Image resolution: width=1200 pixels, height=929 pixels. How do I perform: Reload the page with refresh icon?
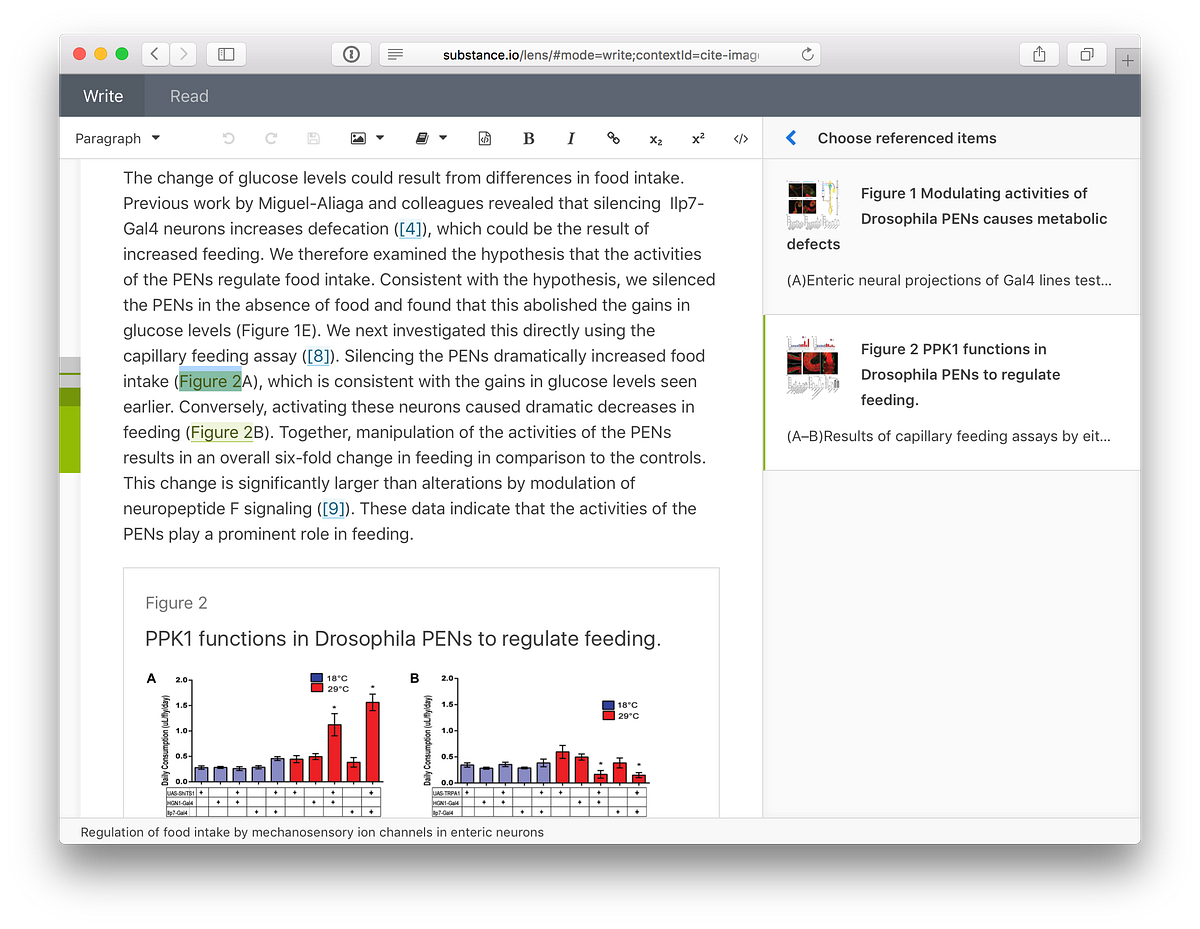click(x=807, y=54)
